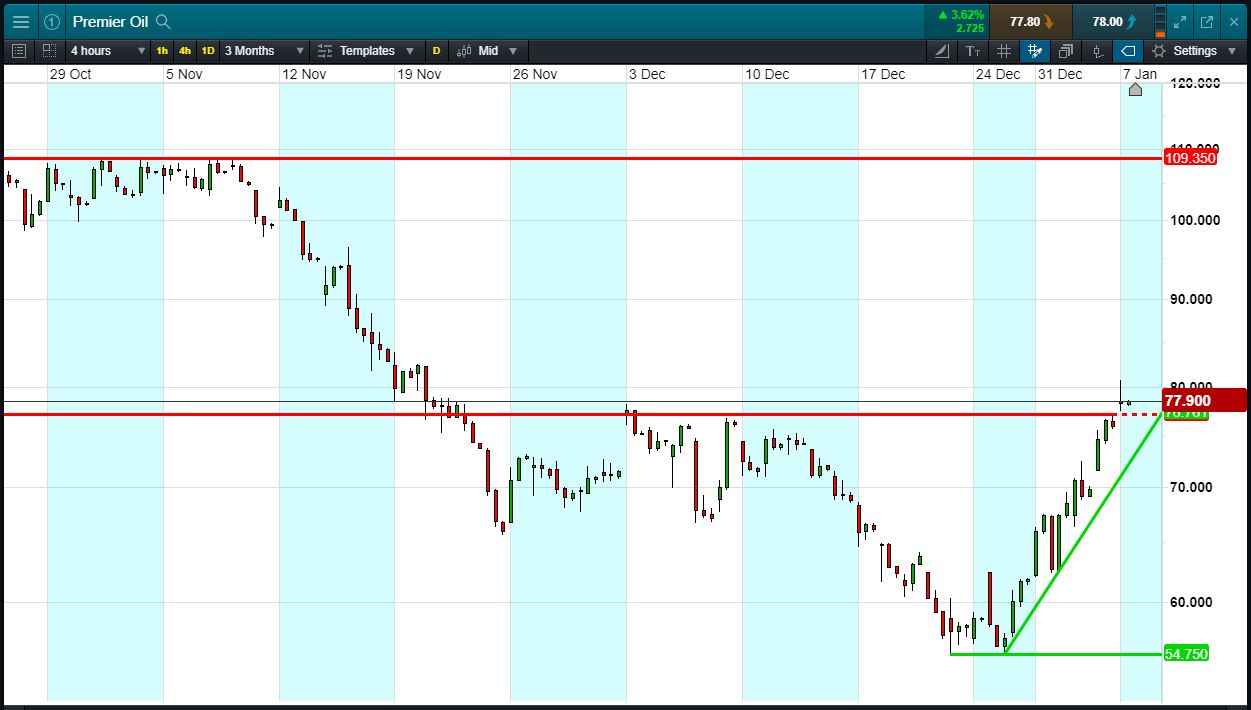The height and width of the screenshot is (710, 1251).
Task: Click the 77.80 sell price button
Action: pyautogui.click(x=1031, y=21)
